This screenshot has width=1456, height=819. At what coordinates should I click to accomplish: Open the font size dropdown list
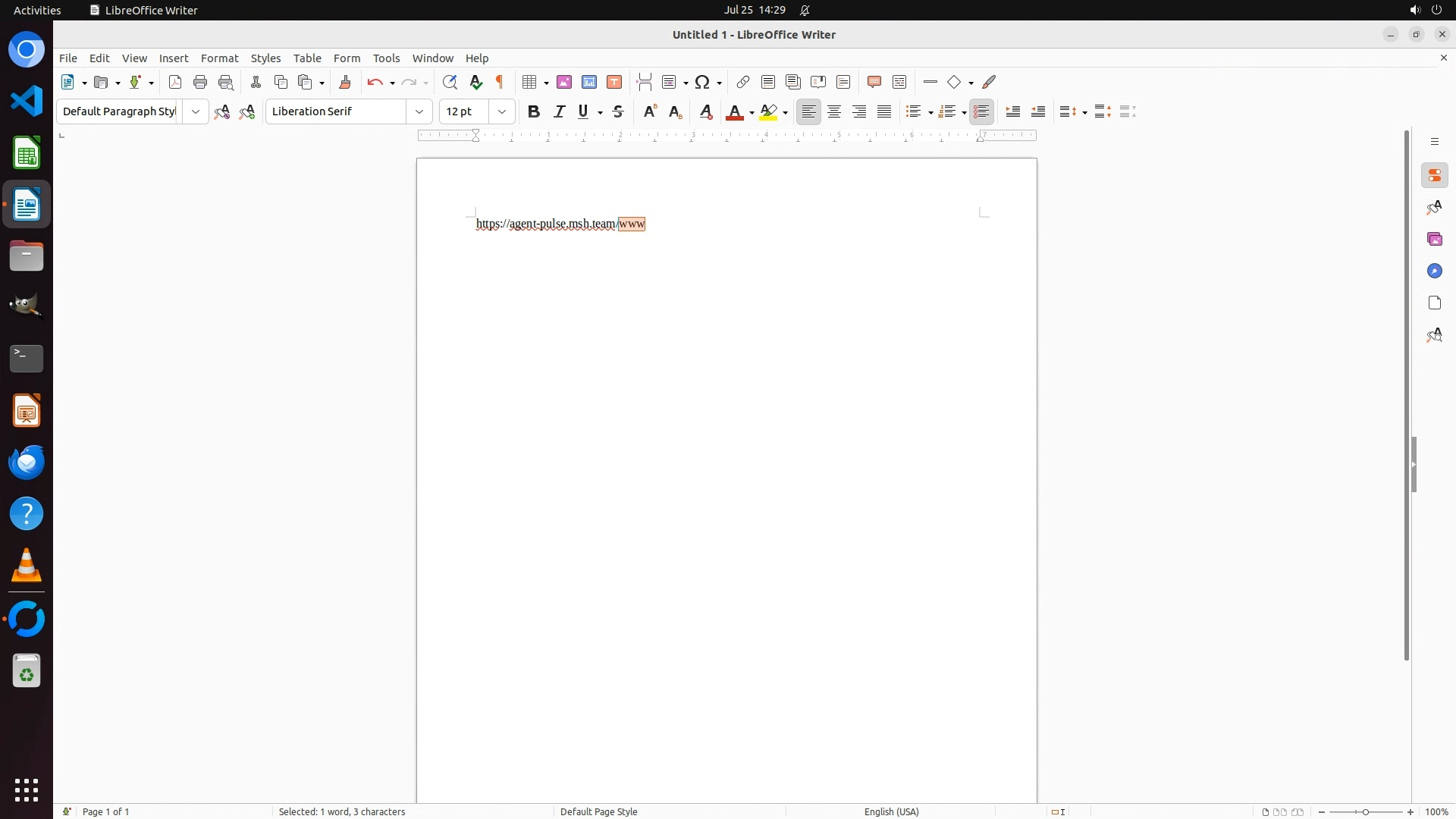pyautogui.click(x=502, y=111)
